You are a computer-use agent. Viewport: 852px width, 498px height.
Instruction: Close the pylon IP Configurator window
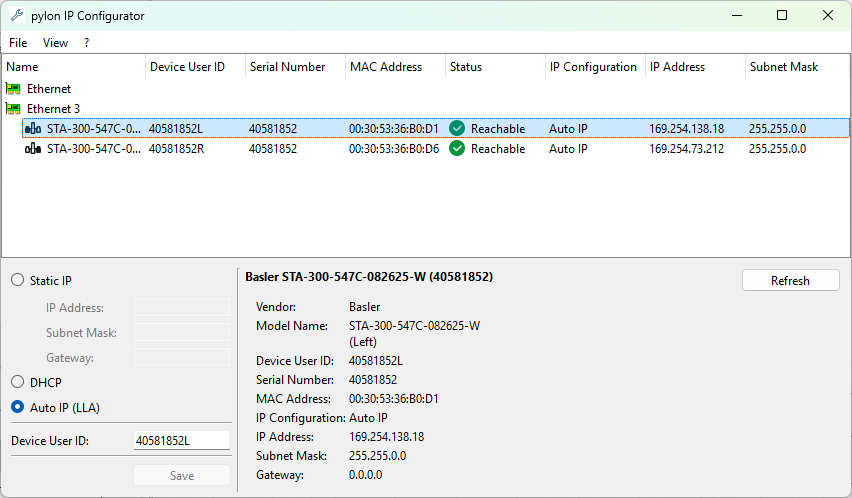point(828,15)
